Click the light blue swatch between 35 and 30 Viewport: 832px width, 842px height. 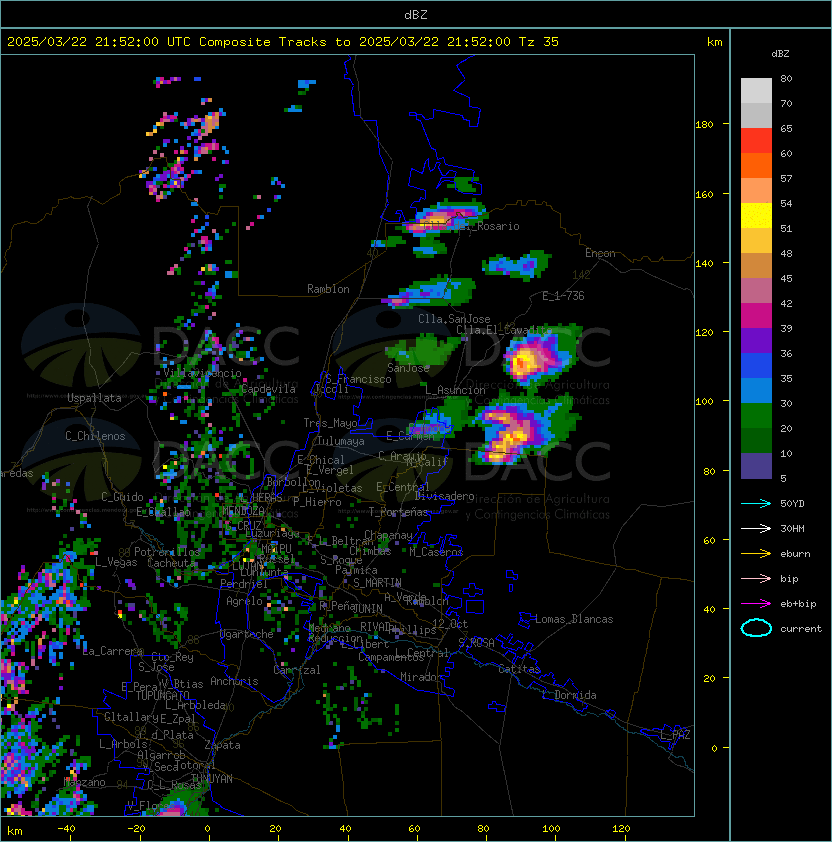point(756,391)
